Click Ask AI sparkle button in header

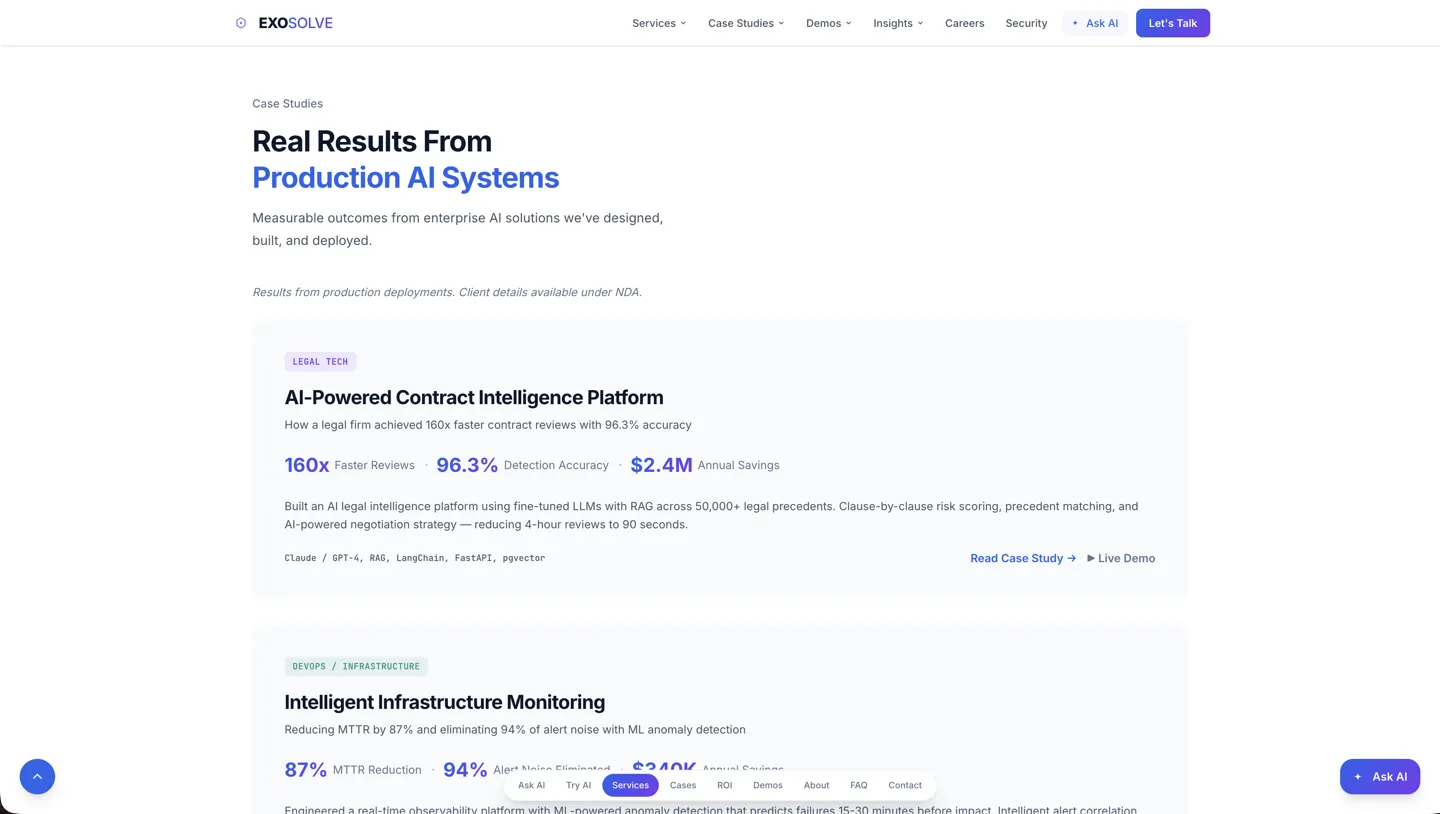1094,23
